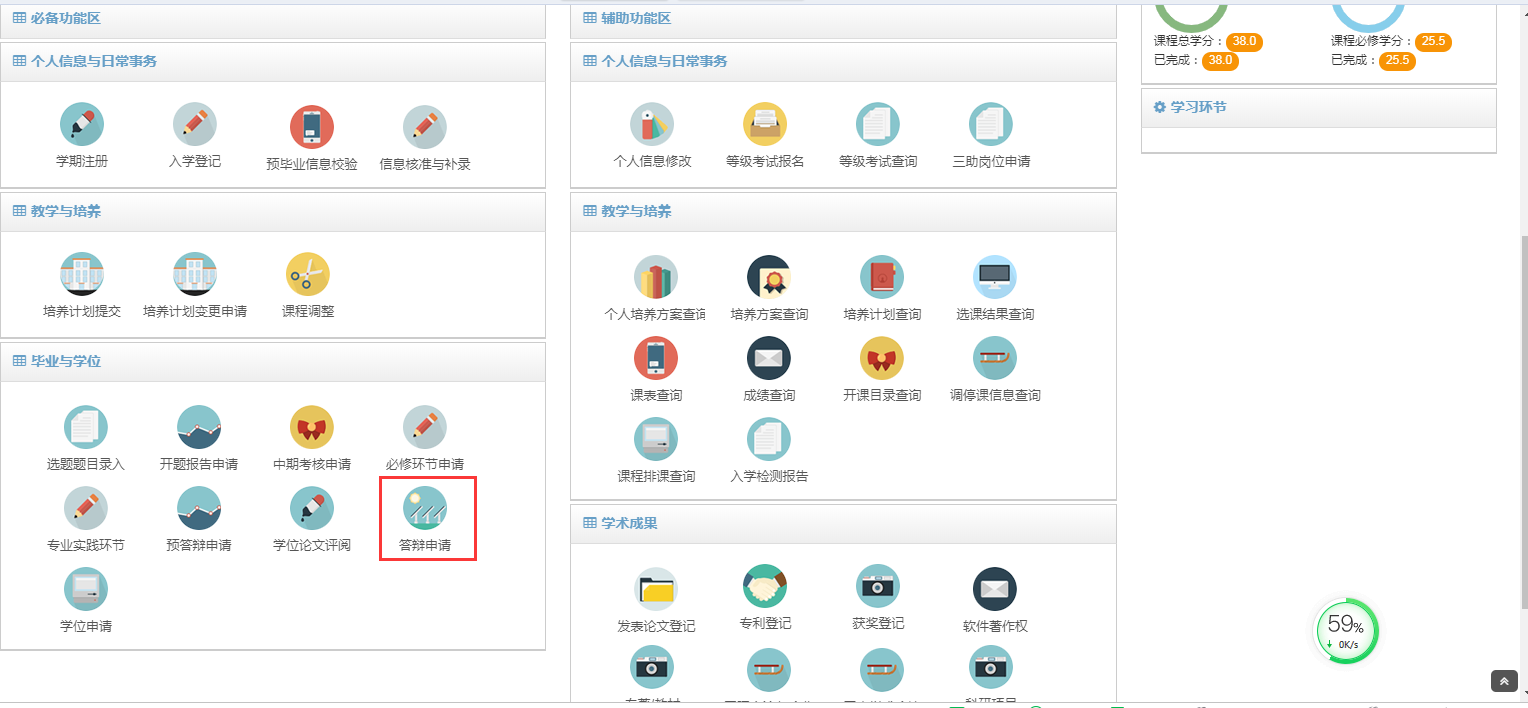Expand the 学习环节 panel header
Viewport: 1528px width, 708px height.
coord(1198,107)
